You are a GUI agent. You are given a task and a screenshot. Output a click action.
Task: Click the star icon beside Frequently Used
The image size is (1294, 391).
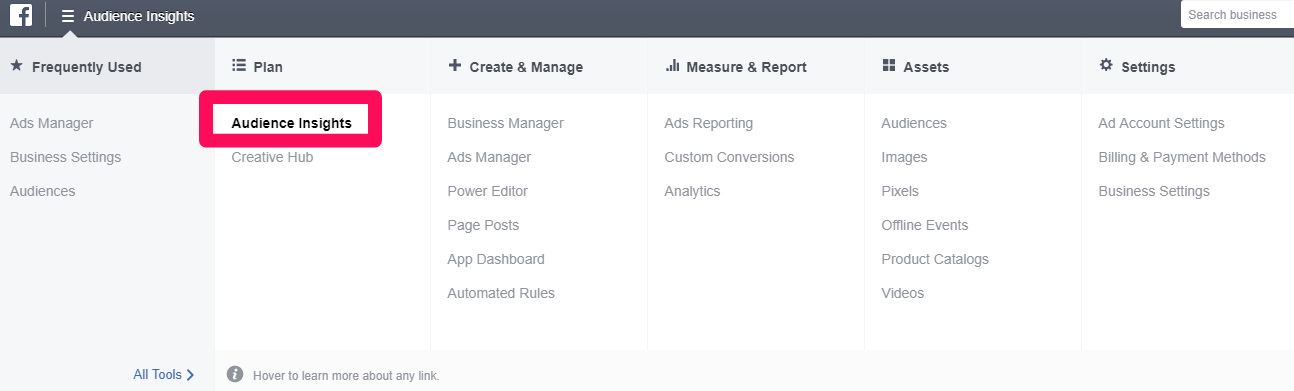coord(16,66)
